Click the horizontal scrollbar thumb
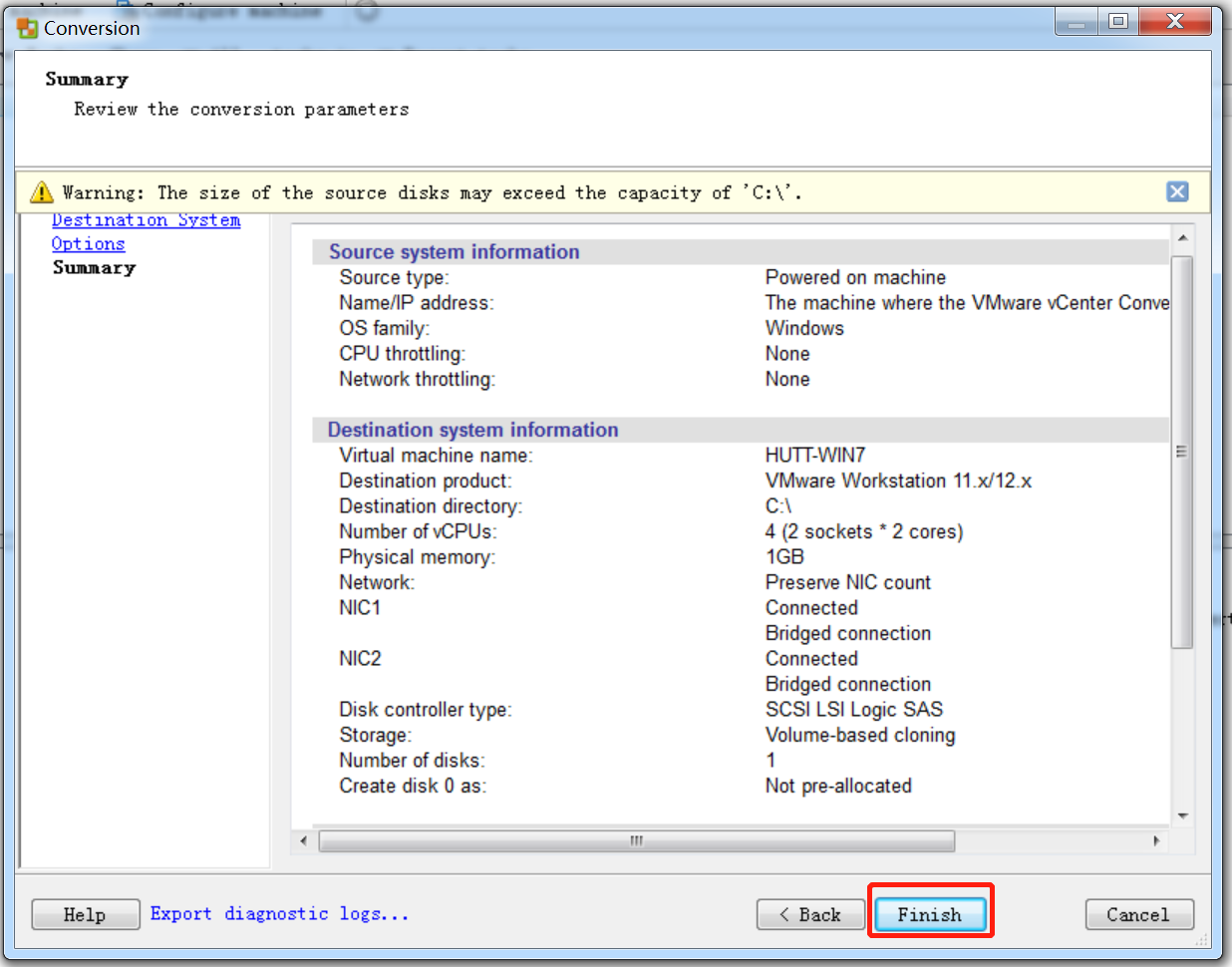1232x967 pixels. pyautogui.click(x=637, y=840)
